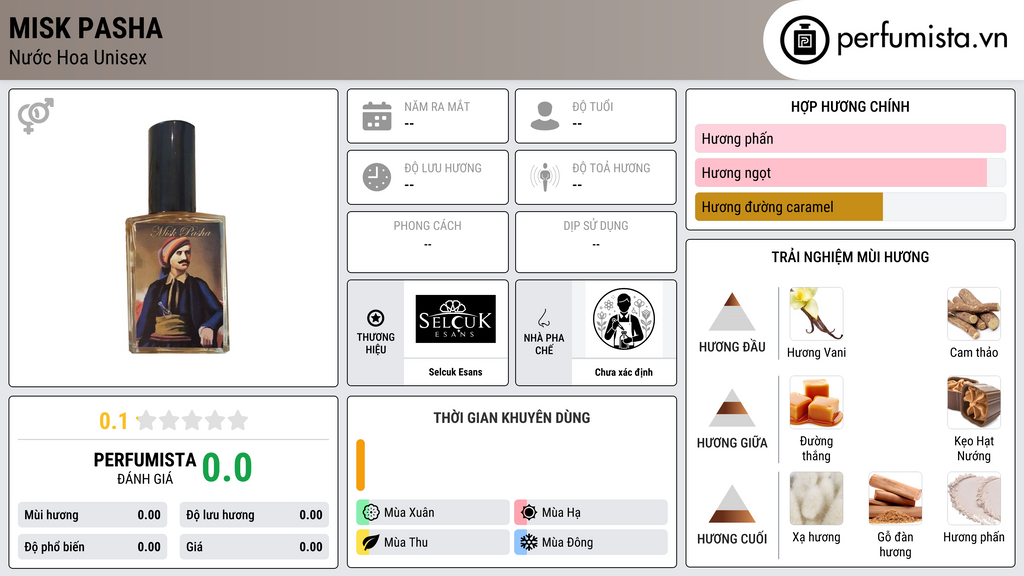Viewport: 1024px width, 576px height.
Task: Click the Đường thắng caramel note image
Action: coord(816,402)
